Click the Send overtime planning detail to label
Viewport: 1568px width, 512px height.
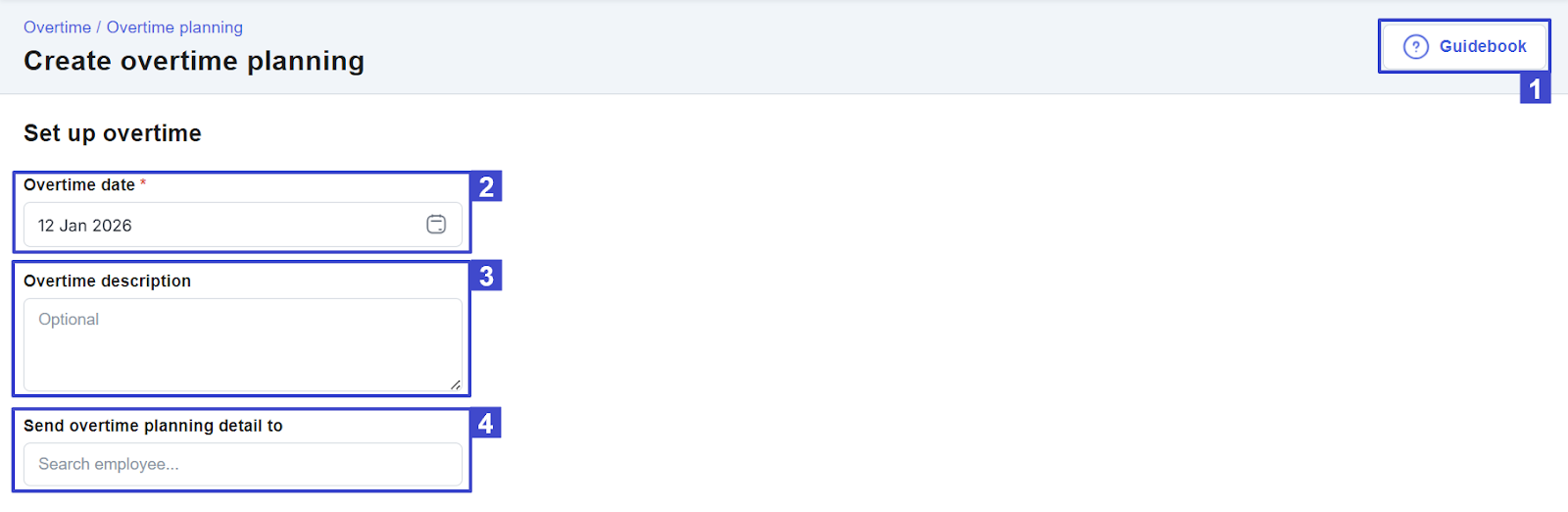(x=153, y=426)
